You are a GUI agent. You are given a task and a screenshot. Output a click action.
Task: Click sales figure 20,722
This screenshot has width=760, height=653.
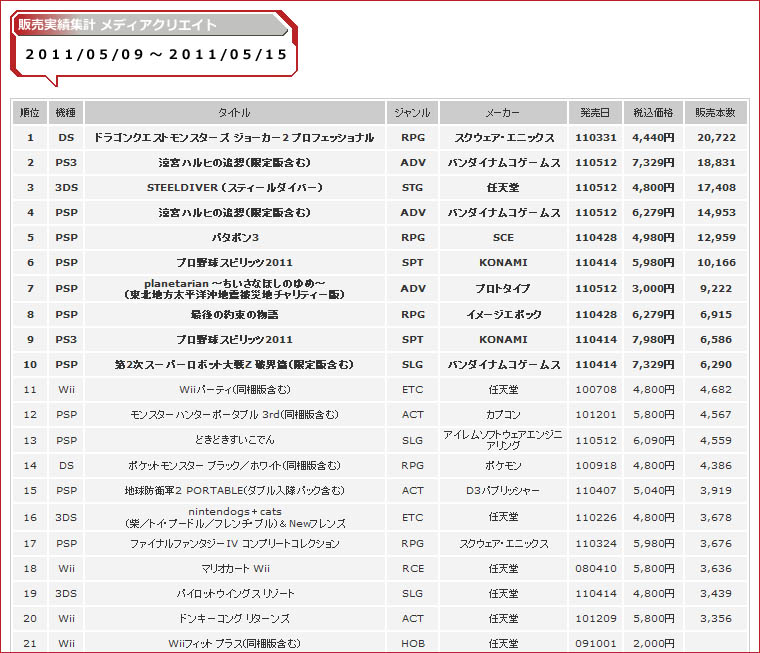[x=716, y=138]
